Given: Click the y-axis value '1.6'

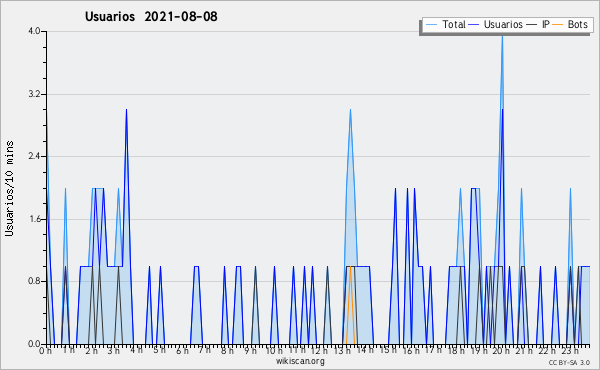Looking at the screenshot, I should [x=34, y=219].
